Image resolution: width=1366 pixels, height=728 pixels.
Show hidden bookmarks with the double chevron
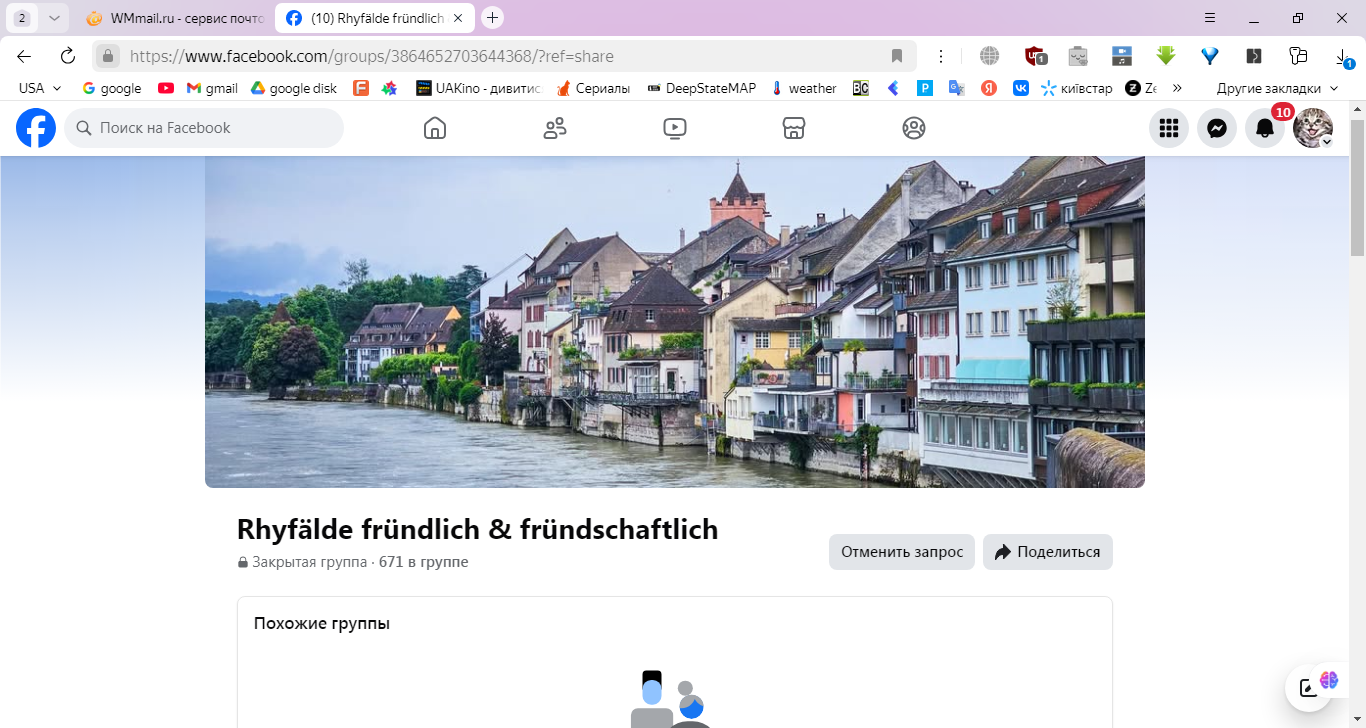click(x=1177, y=88)
